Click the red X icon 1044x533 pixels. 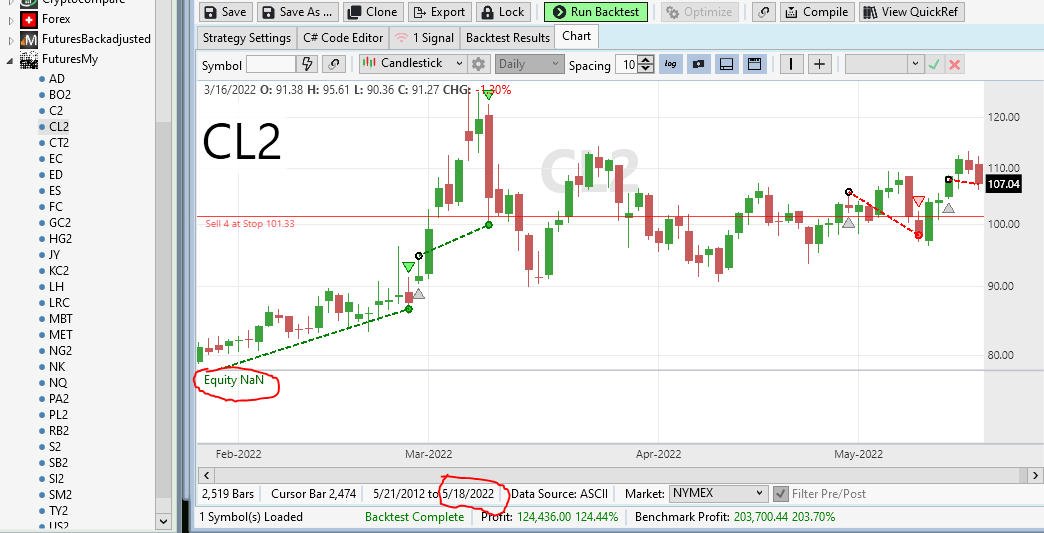(x=955, y=64)
